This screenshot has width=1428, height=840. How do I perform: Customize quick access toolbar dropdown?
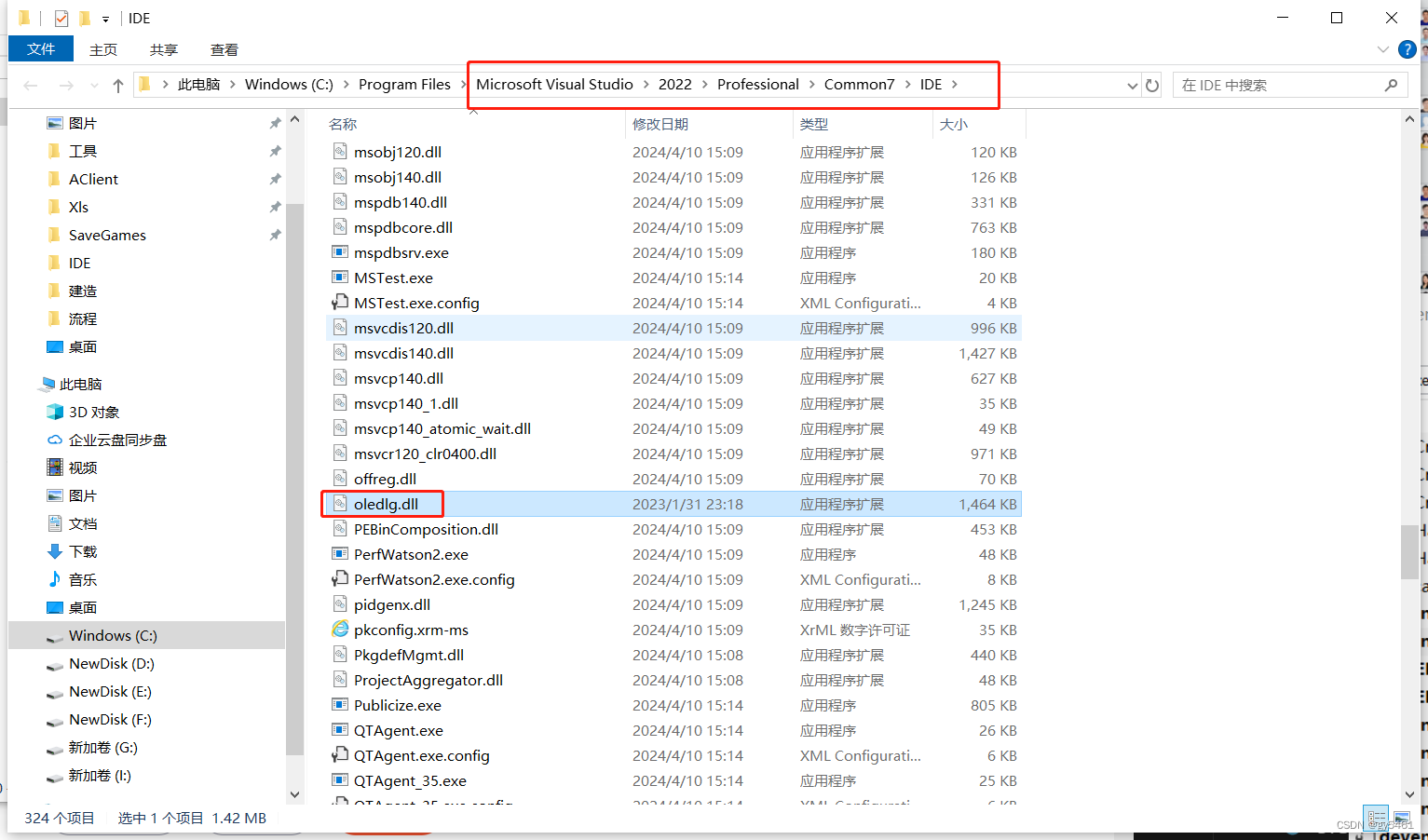tap(105, 18)
